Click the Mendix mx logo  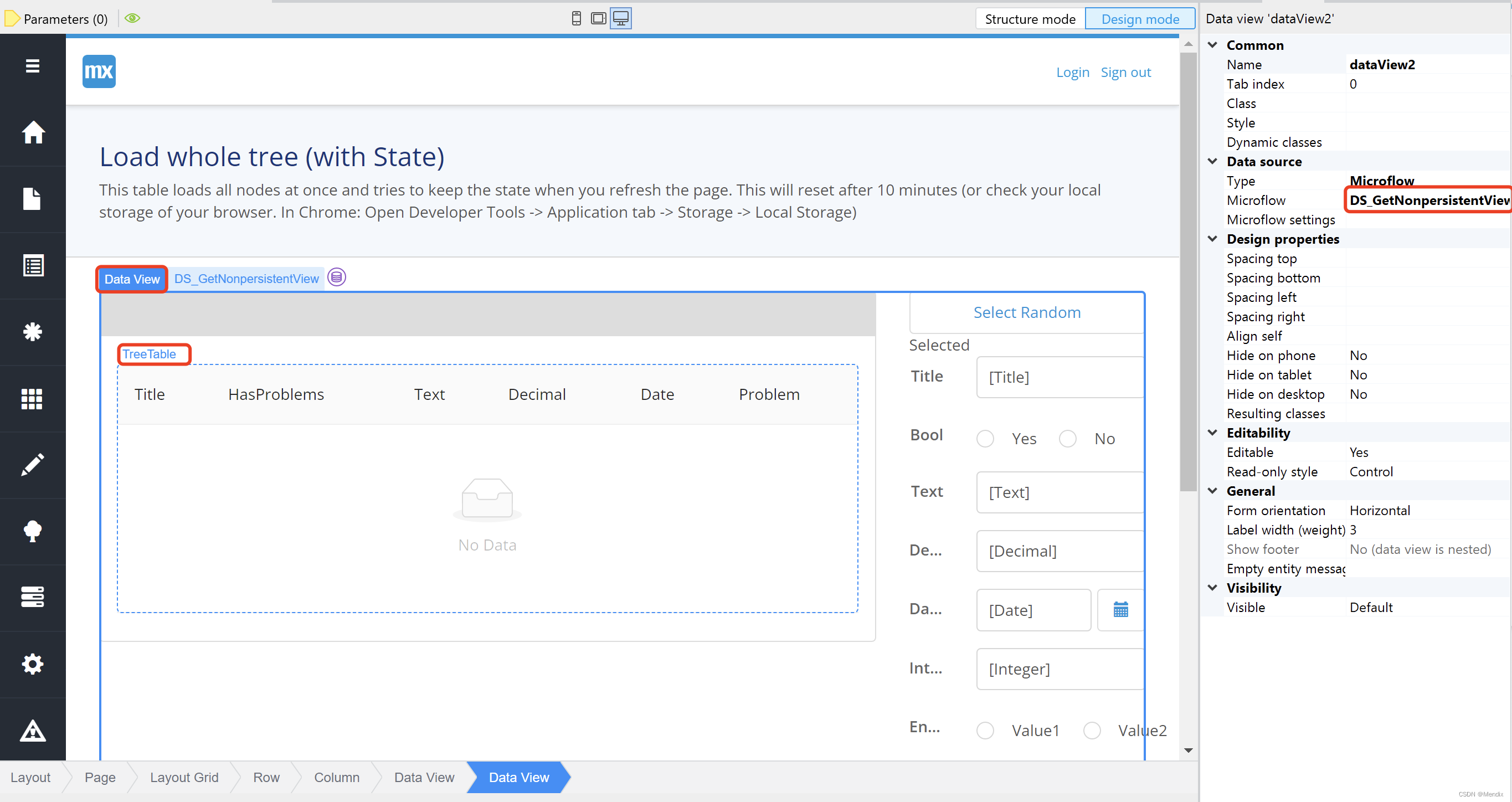[x=99, y=71]
